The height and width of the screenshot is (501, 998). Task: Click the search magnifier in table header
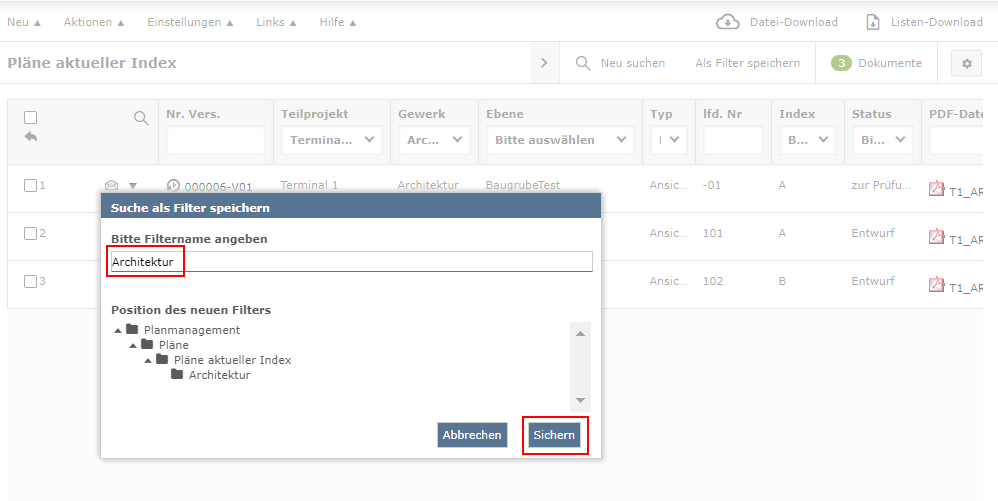click(141, 118)
